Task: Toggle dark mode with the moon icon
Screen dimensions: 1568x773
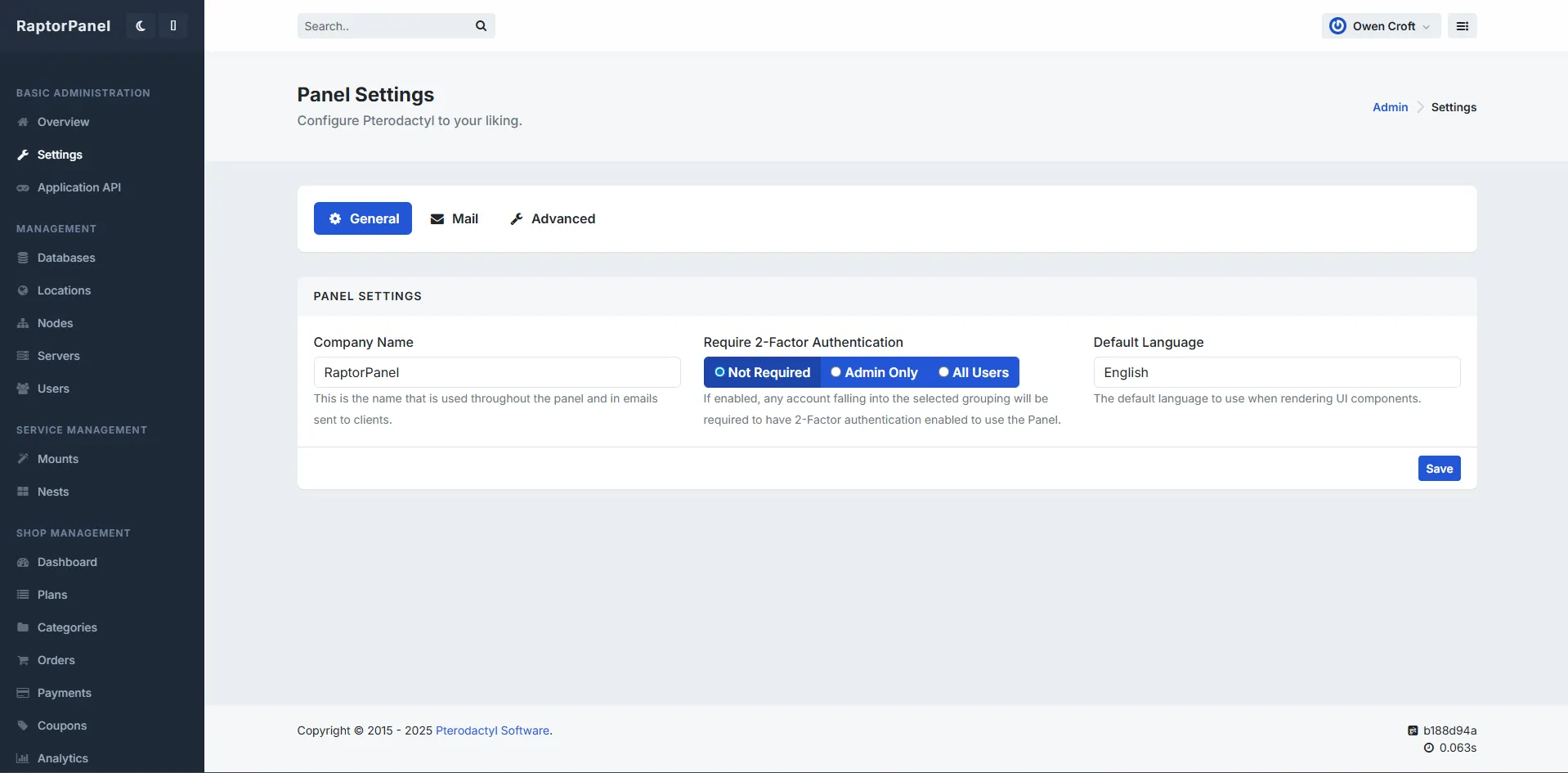Action: coord(141,26)
